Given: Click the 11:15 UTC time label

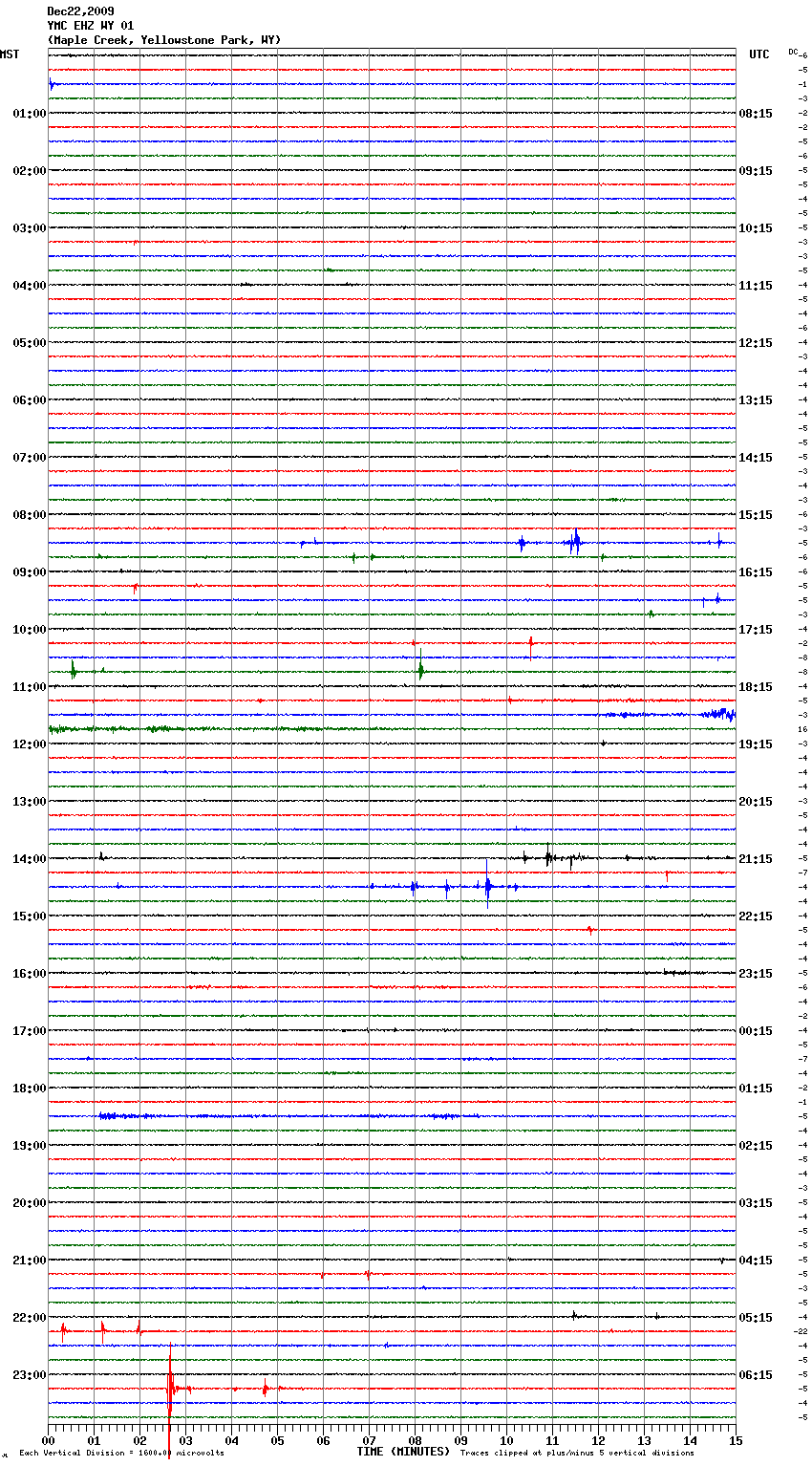Looking at the screenshot, I should pos(756,286).
